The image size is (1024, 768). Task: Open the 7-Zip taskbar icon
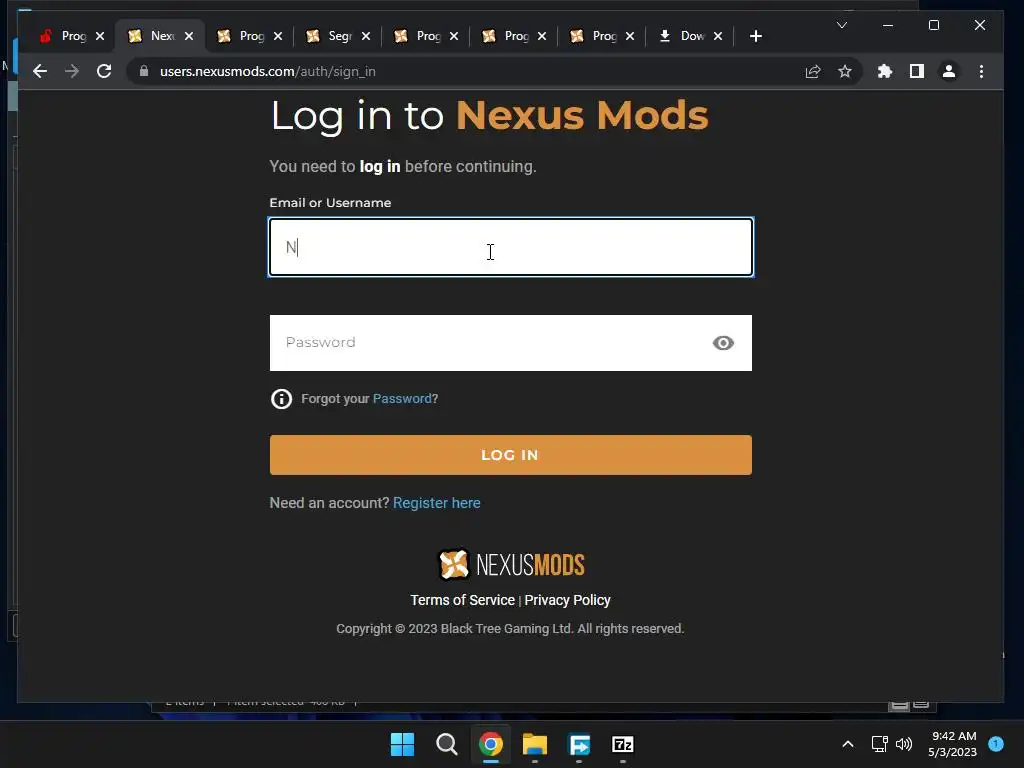622,744
